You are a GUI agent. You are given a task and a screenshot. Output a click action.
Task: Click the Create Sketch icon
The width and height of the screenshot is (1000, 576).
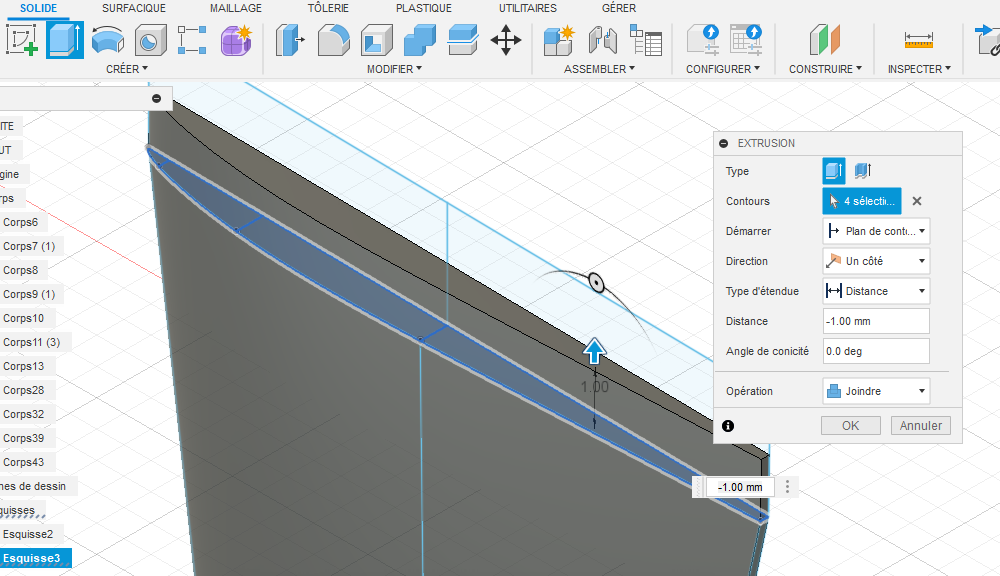pos(22,40)
